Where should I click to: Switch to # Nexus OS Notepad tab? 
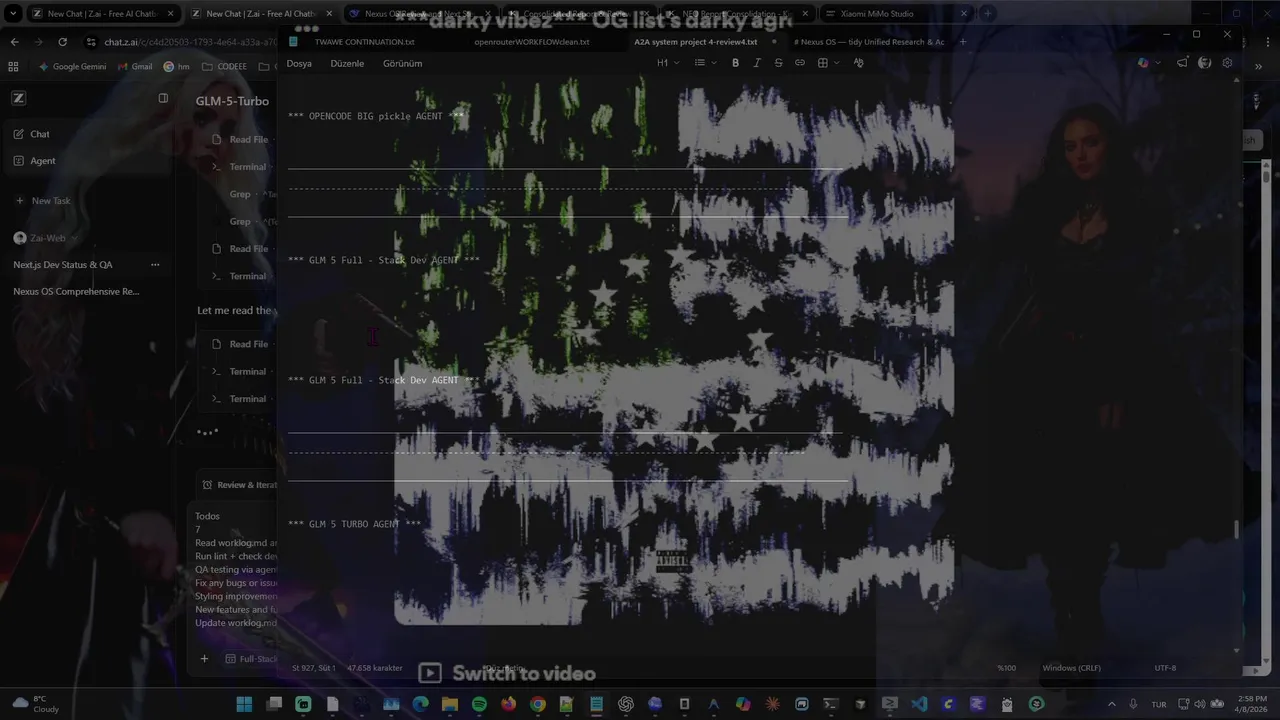[868, 42]
